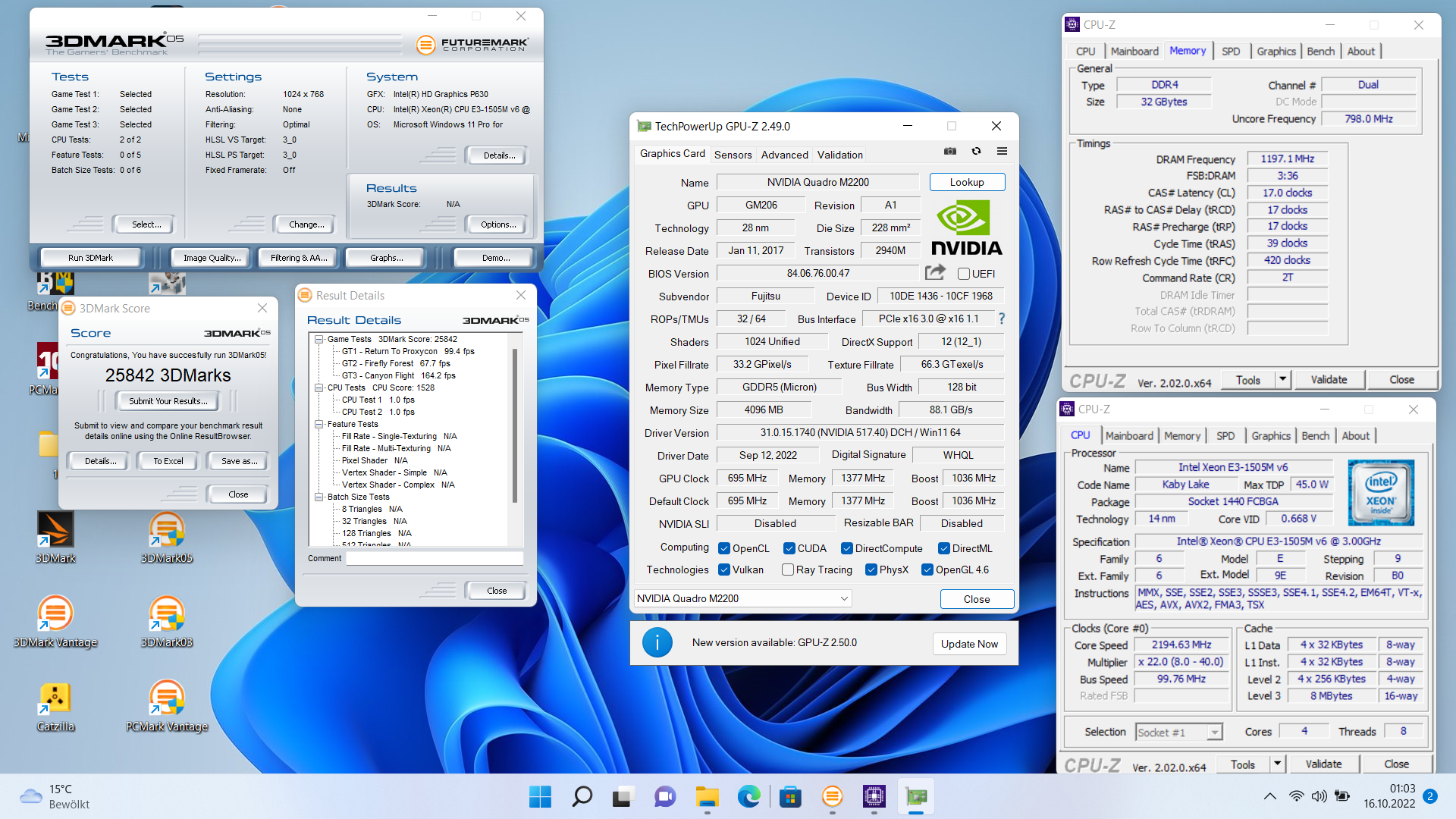The width and height of the screenshot is (1456, 819).
Task: Open the Chat app in taskbar
Action: tap(665, 796)
